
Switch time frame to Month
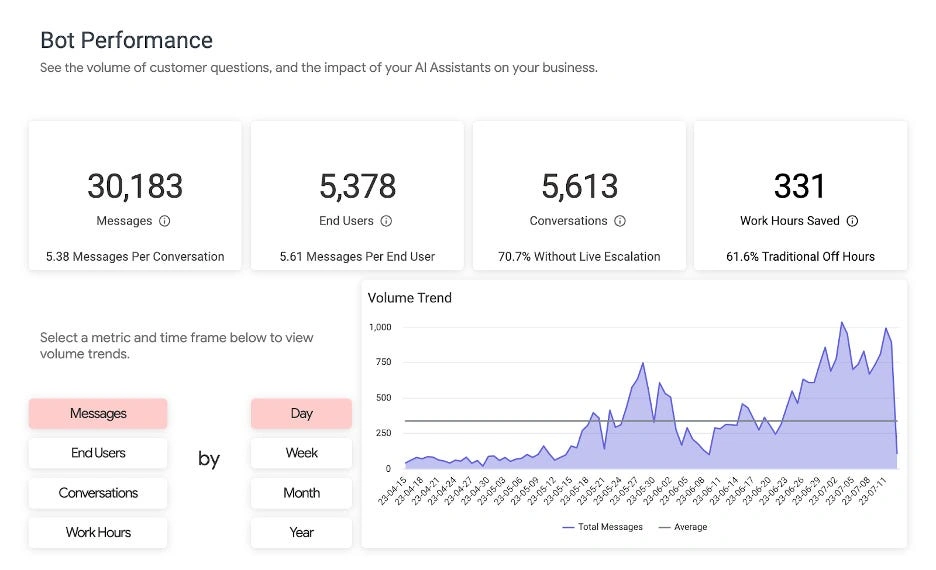coord(301,493)
